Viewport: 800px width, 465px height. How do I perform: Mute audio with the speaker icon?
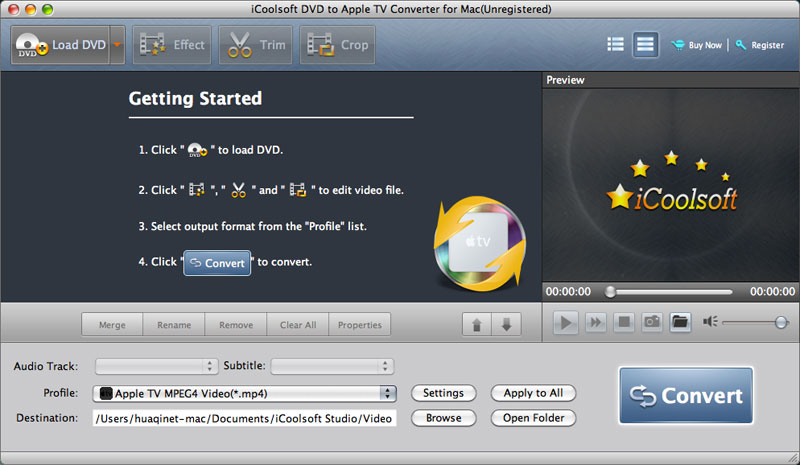point(711,322)
